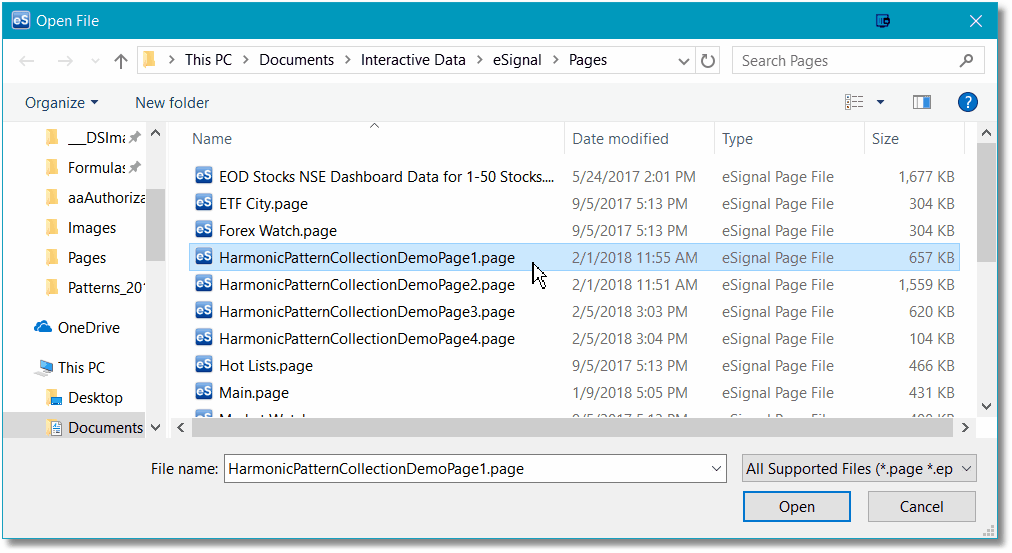
Task: Select the EOD Stocks NSE Dashboard file icon
Action: coord(204,176)
